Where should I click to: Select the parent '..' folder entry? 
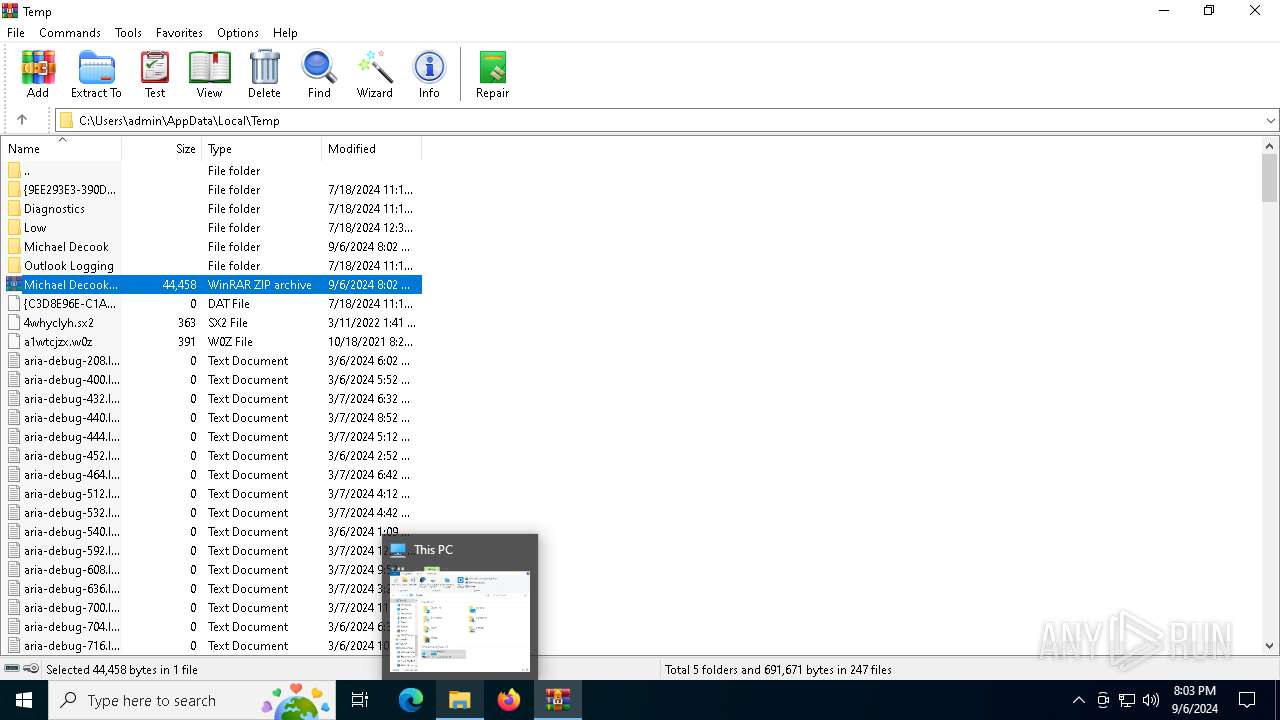tap(212, 171)
